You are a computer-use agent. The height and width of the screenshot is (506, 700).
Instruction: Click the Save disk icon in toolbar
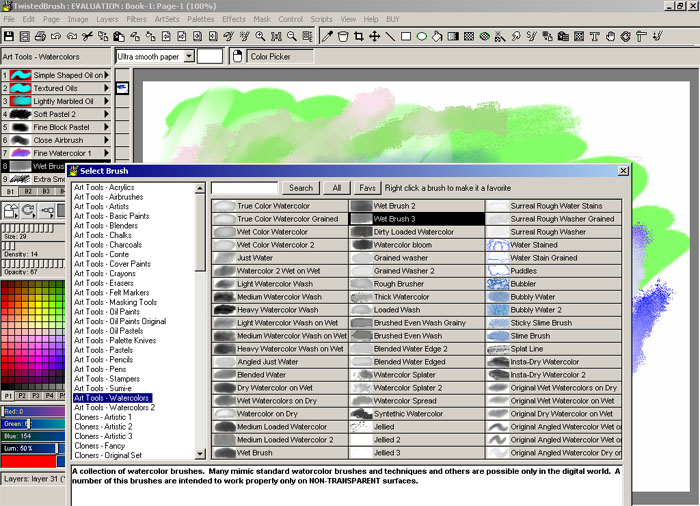pos(9,37)
